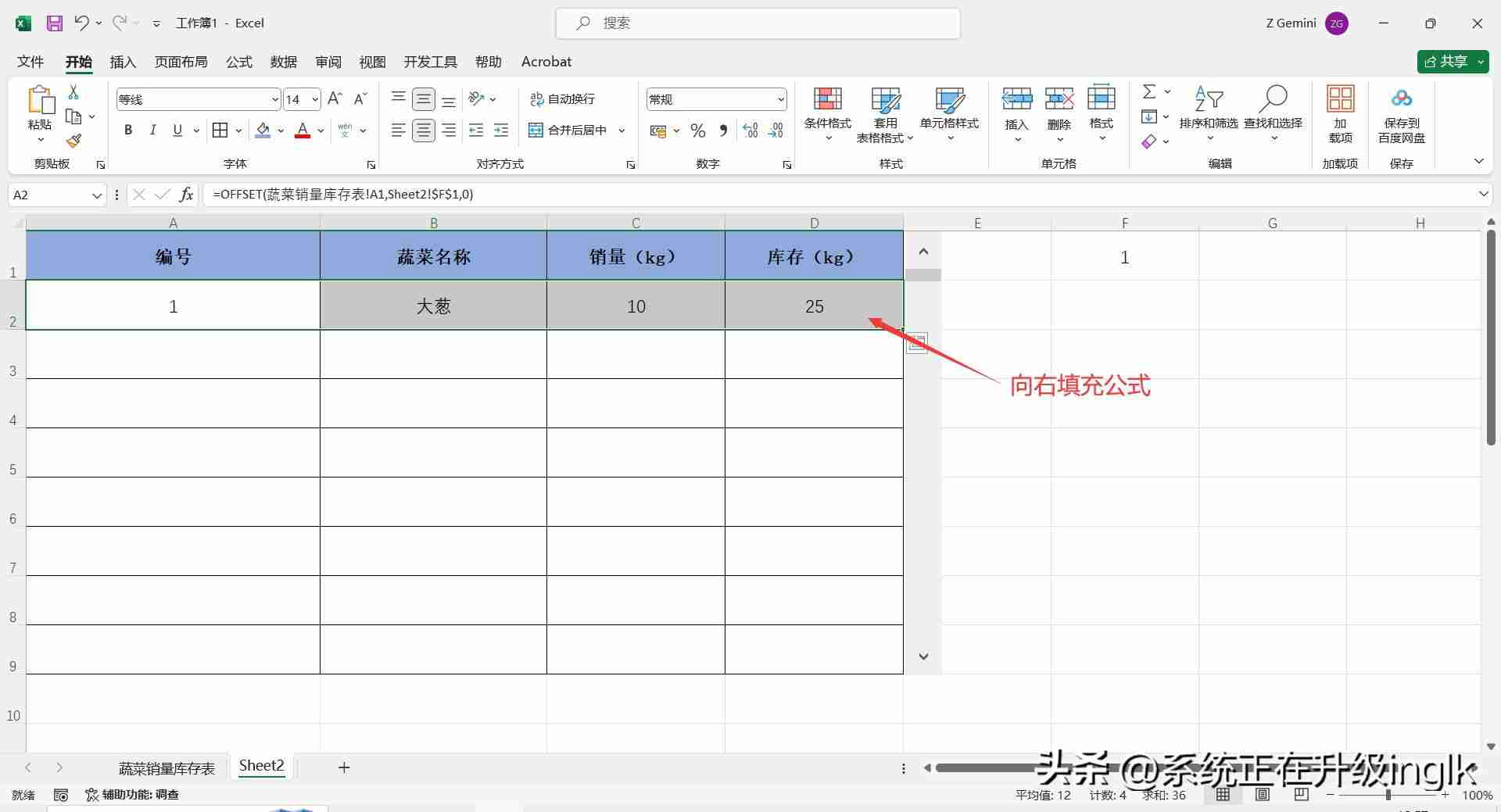
Task: Collapse the ribbon with the chevron
Action: pyautogui.click(x=1478, y=161)
